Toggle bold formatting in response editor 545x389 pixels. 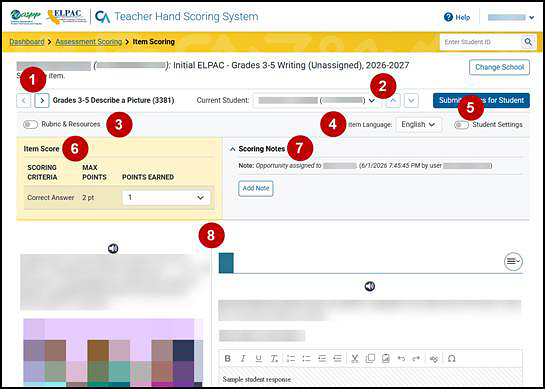(x=228, y=358)
